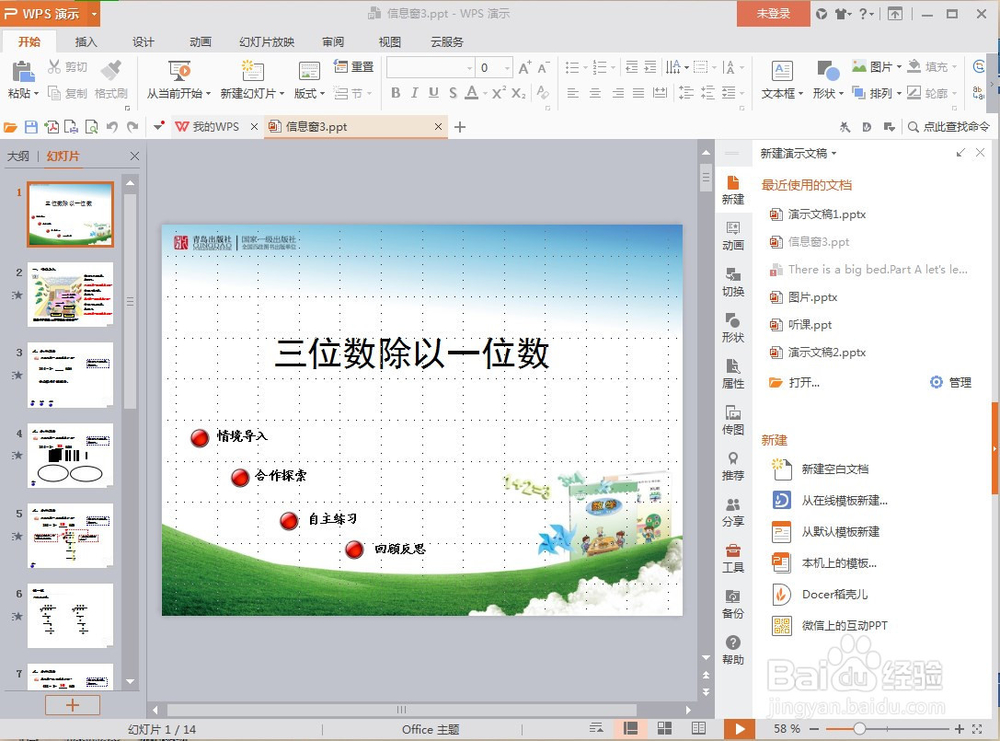Screen dimensions: 1000x741
Task: Toggle Underline formatting
Action: (434, 93)
